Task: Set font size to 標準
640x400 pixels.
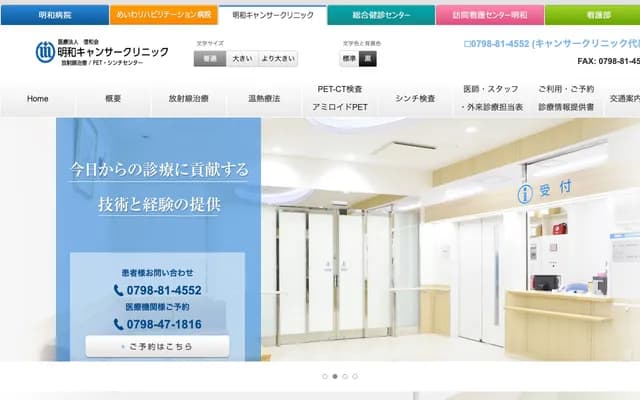Action: [210, 59]
